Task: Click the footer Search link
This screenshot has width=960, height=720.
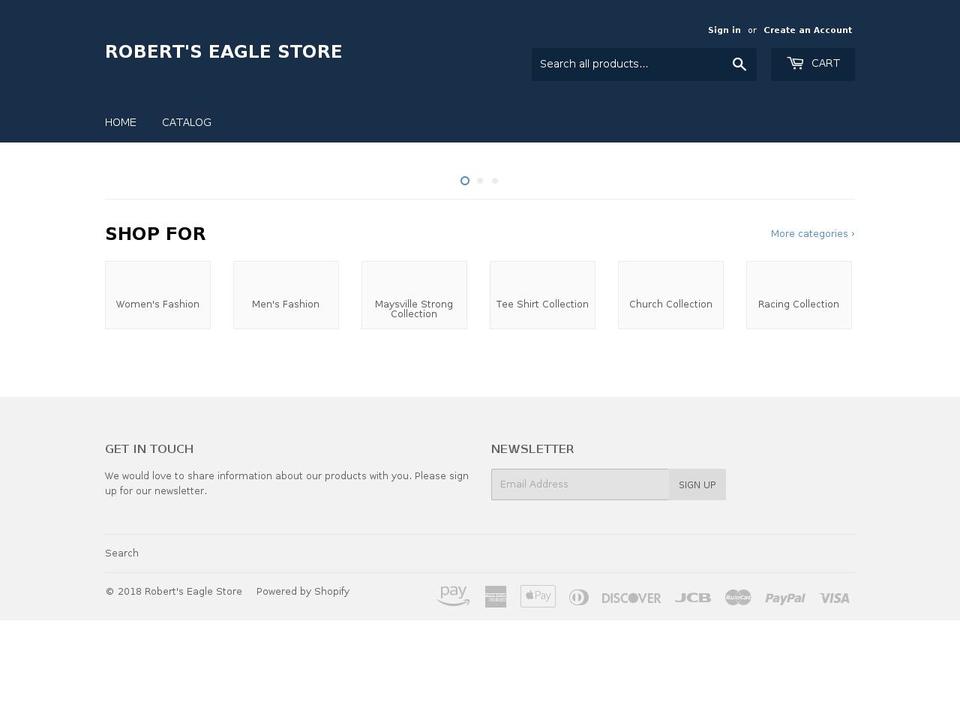Action: tap(122, 553)
